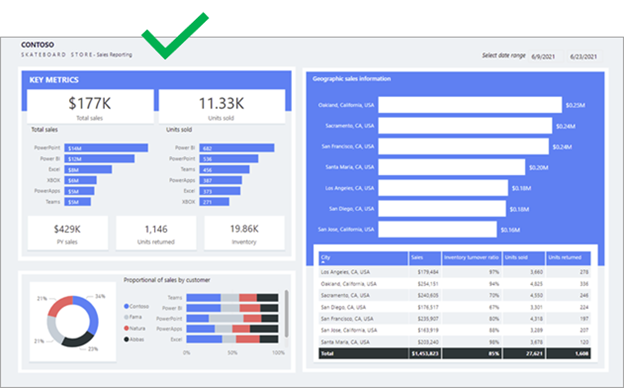Screen dimensions: 624x388
Task: Click "San Jose, California, USA" table row city
Action: click(x=349, y=330)
